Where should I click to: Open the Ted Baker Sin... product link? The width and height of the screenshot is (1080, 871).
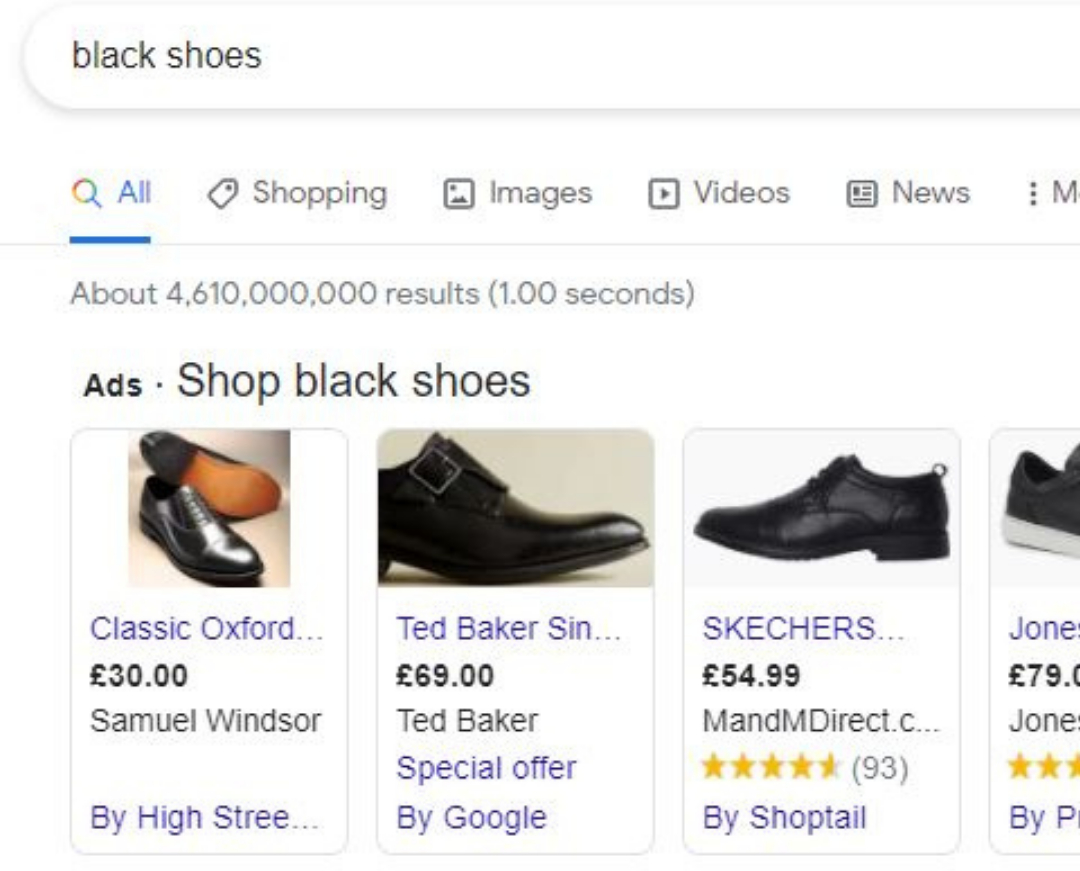[x=508, y=629]
